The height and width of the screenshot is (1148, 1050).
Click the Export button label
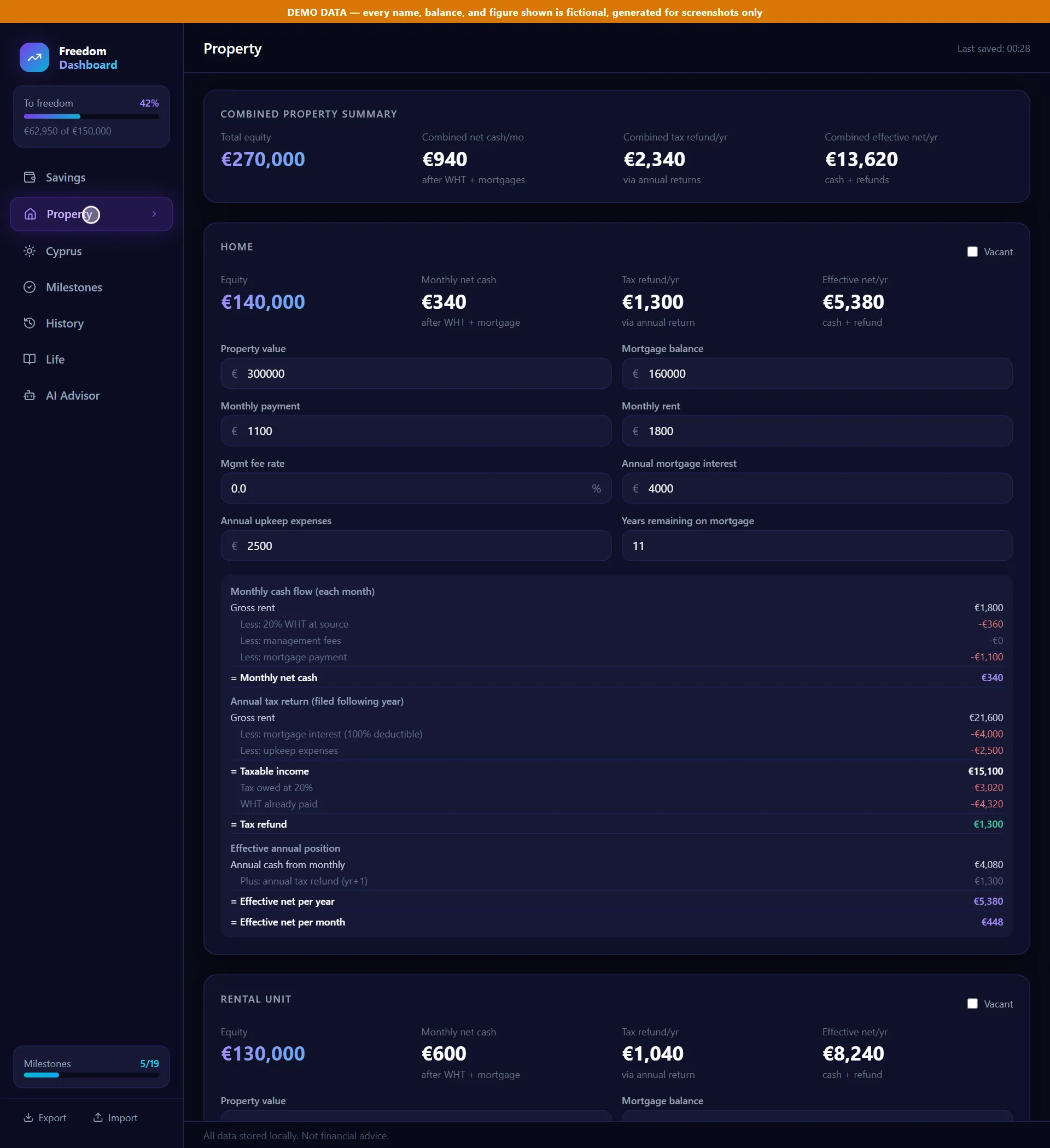coord(52,1117)
